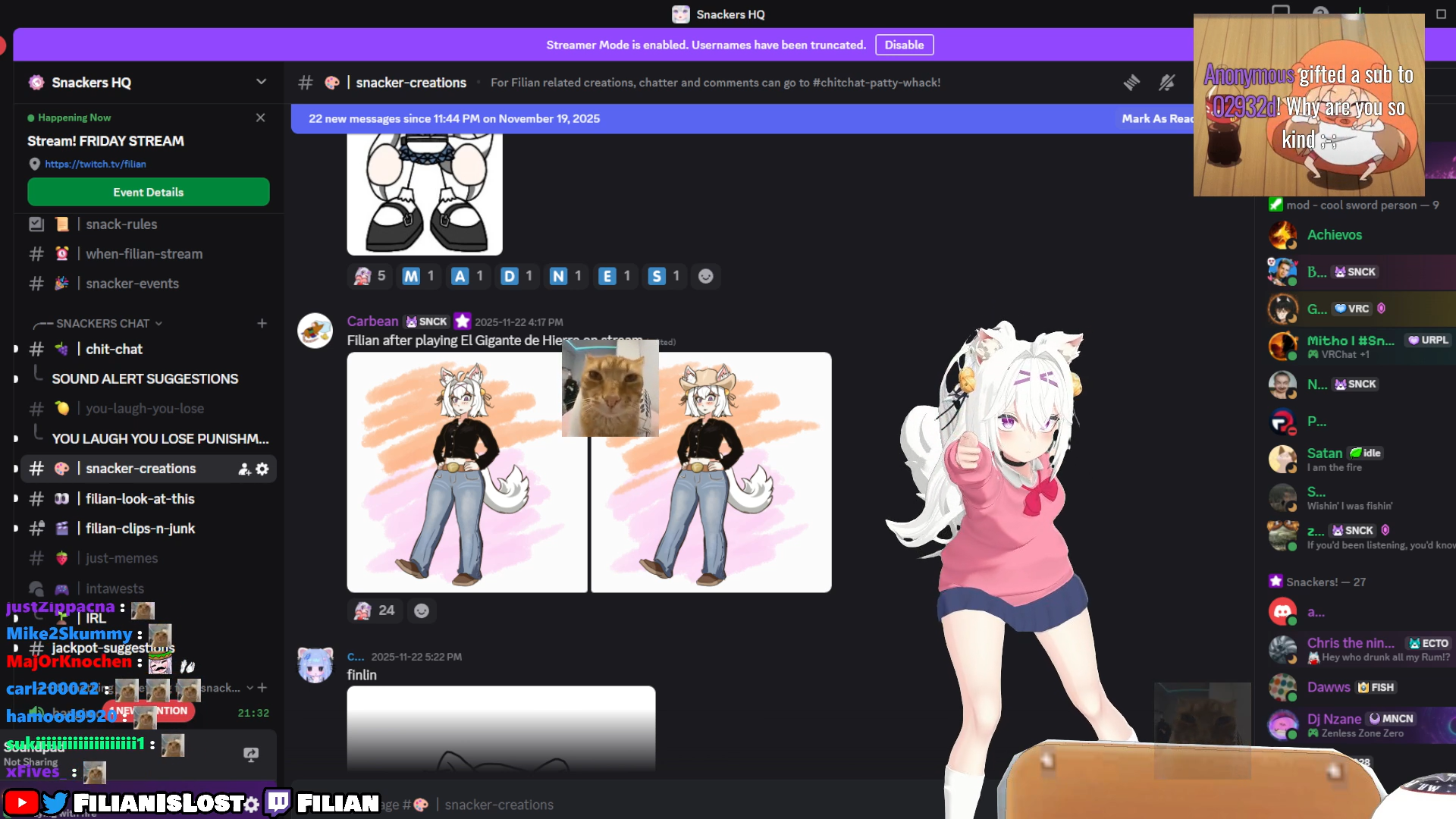This screenshot has height=819, width=1456.
Task: Click Carbean's user avatar
Action: [x=315, y=331]
